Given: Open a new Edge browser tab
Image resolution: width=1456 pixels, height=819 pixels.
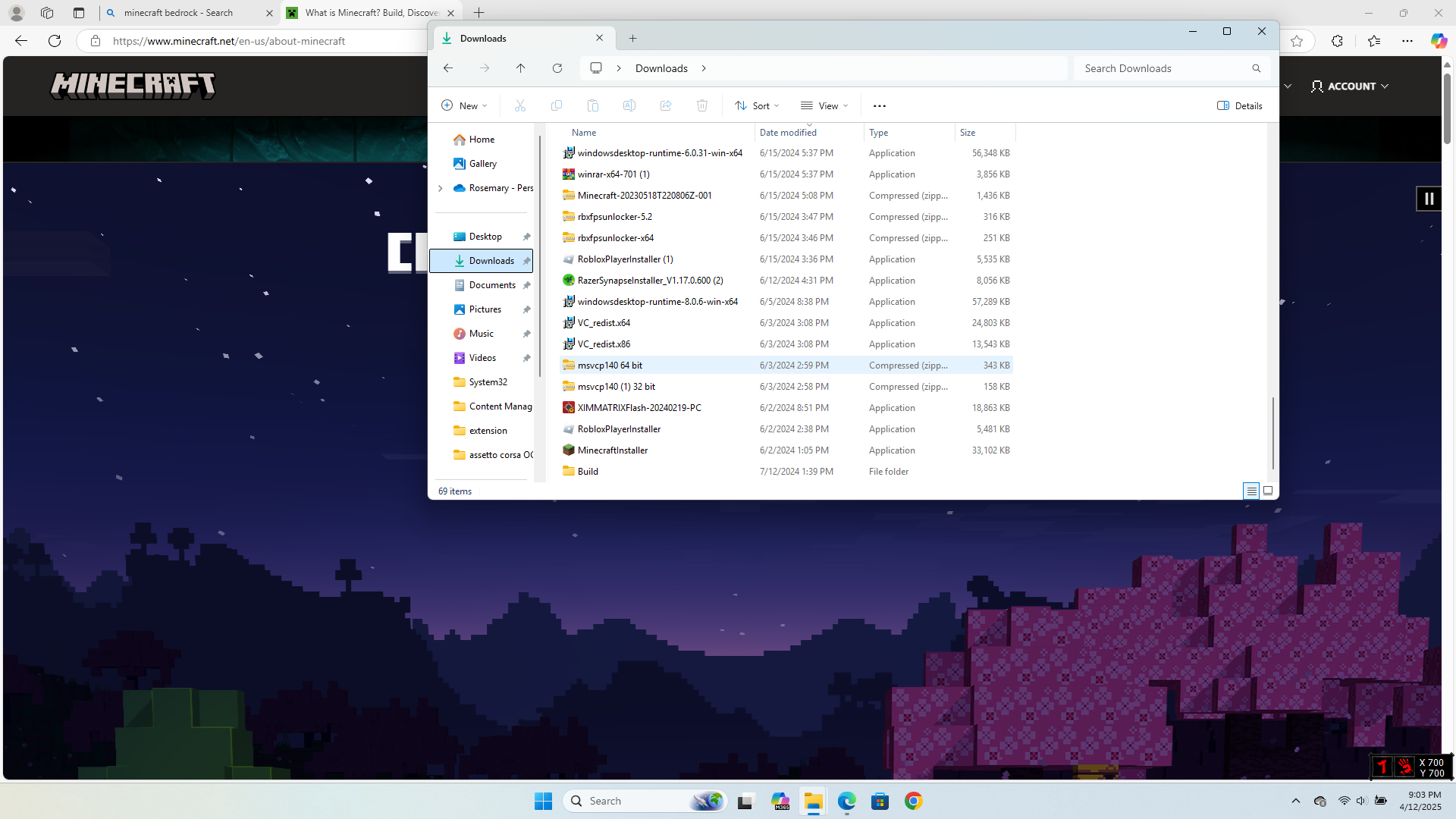Looking at the screenshot, I should click(x=479, y=13).
